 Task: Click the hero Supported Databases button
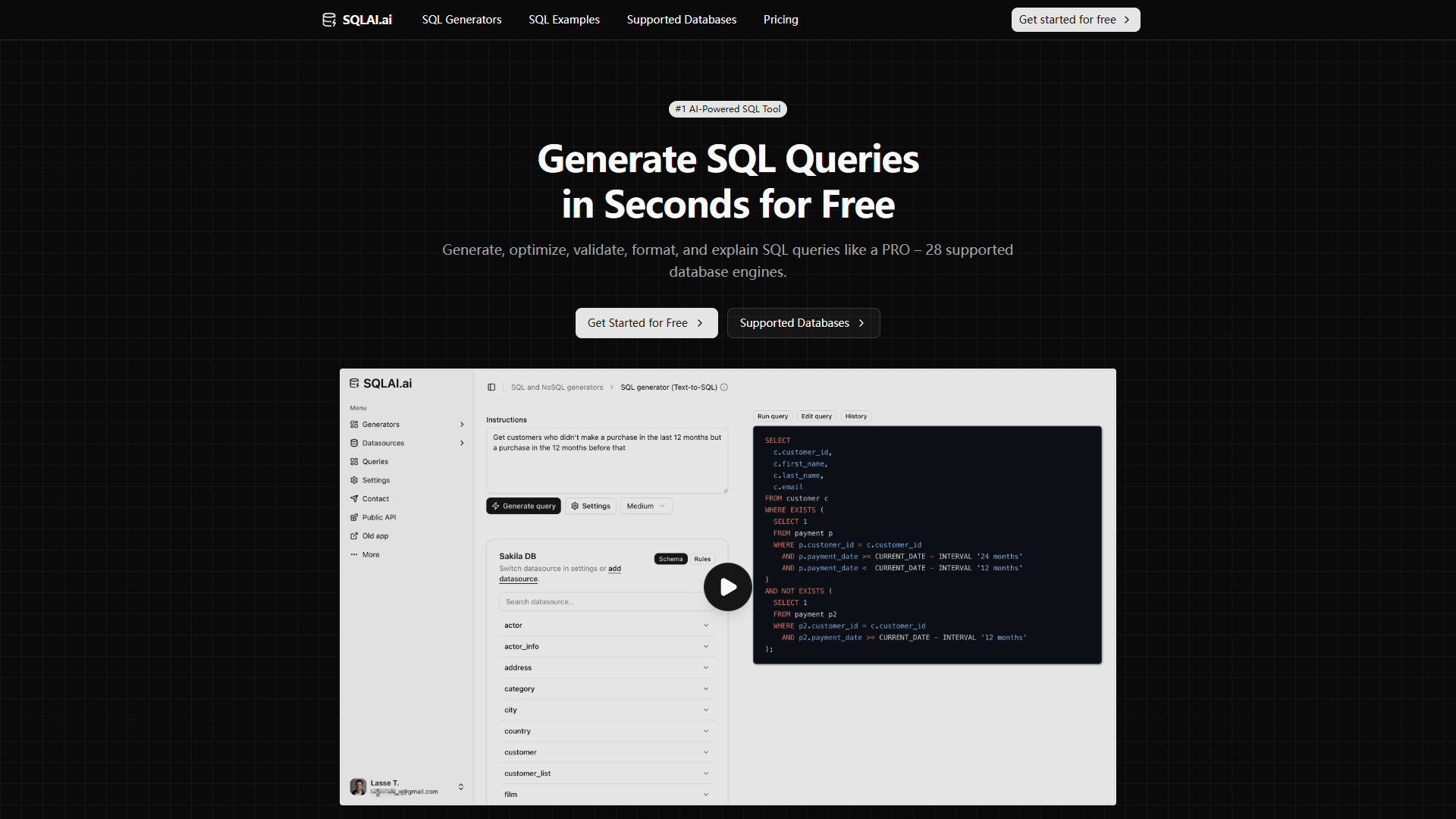pos(803,323)
